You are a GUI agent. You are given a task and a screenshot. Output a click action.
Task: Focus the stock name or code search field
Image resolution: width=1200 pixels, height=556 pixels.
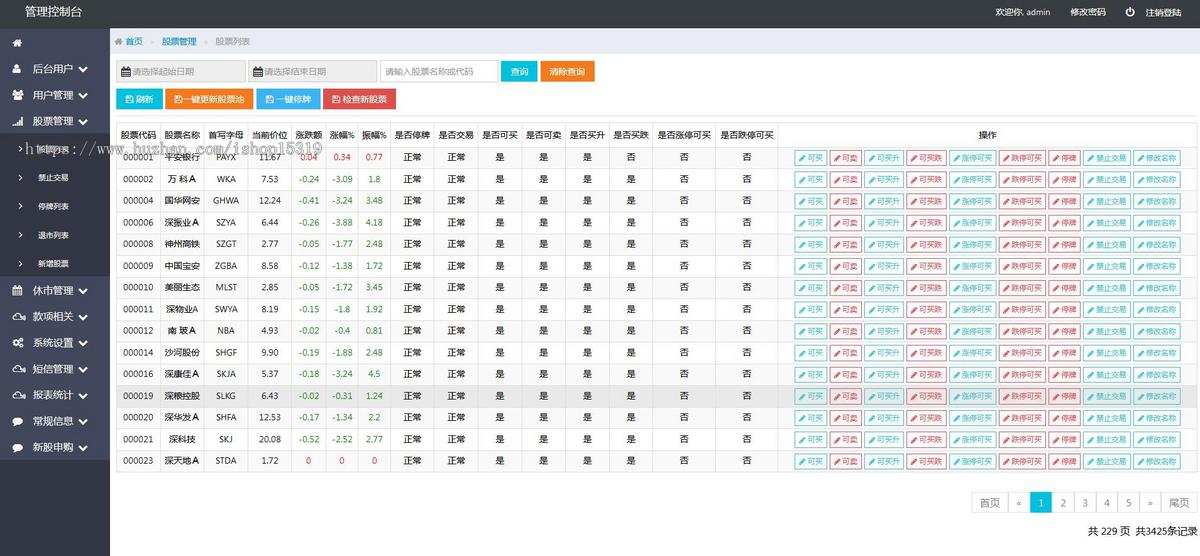439,72
